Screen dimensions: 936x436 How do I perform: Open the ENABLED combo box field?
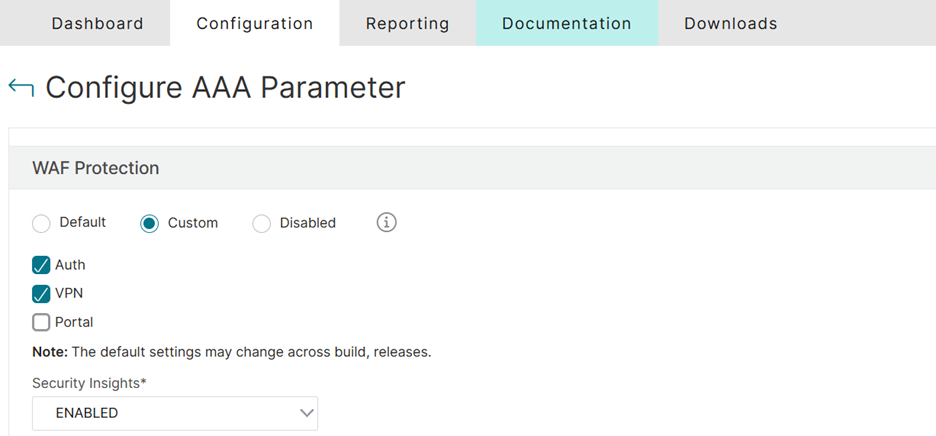coord(174,413)
